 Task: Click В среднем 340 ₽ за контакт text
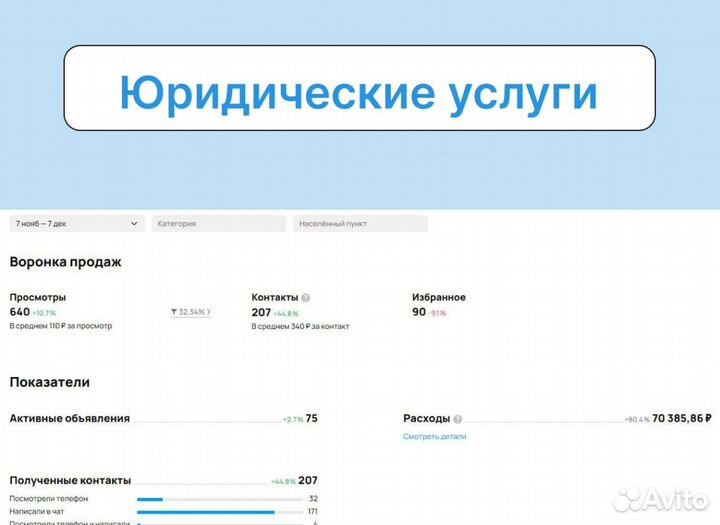pyautogui.click(x=300, y=326)
